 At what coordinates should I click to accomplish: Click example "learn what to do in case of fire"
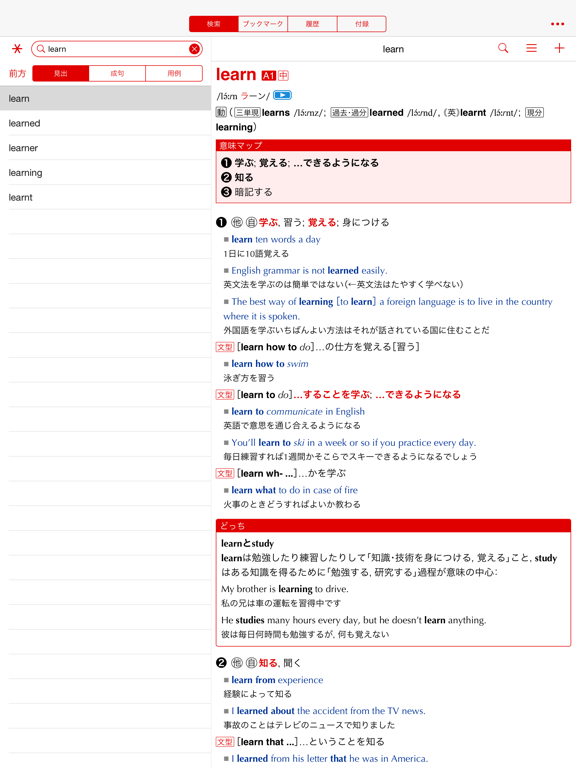point(294,490)
